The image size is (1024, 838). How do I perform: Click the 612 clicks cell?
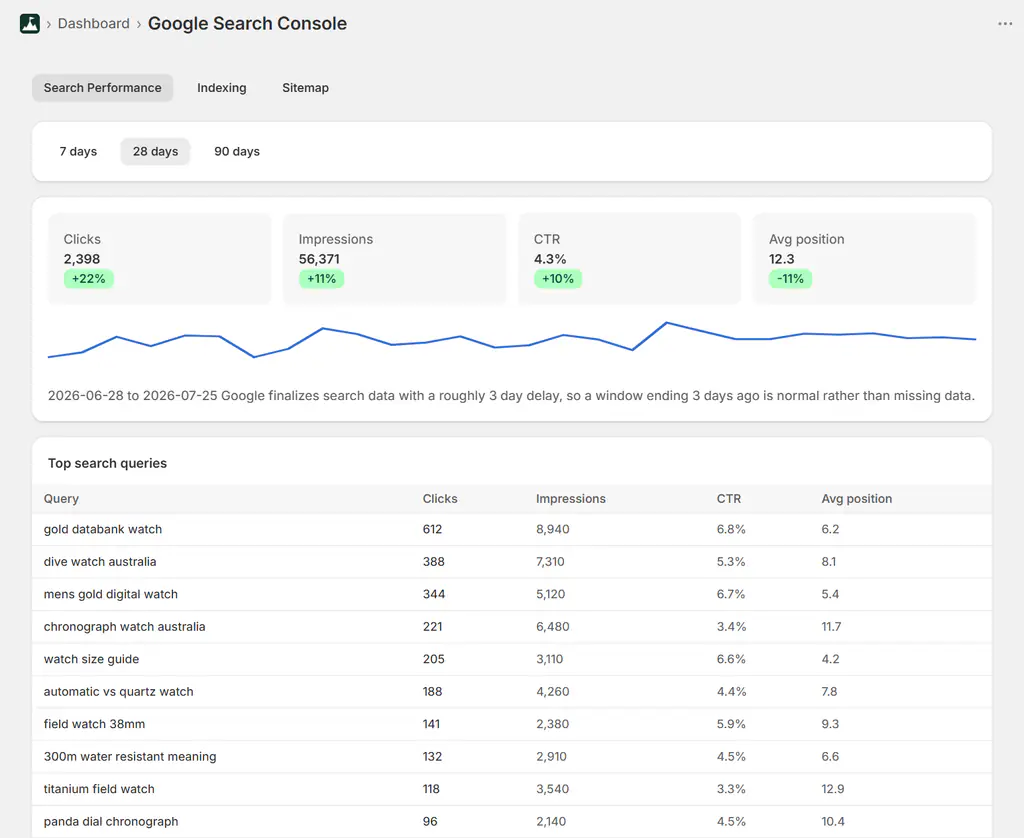[x=432, y=529]
